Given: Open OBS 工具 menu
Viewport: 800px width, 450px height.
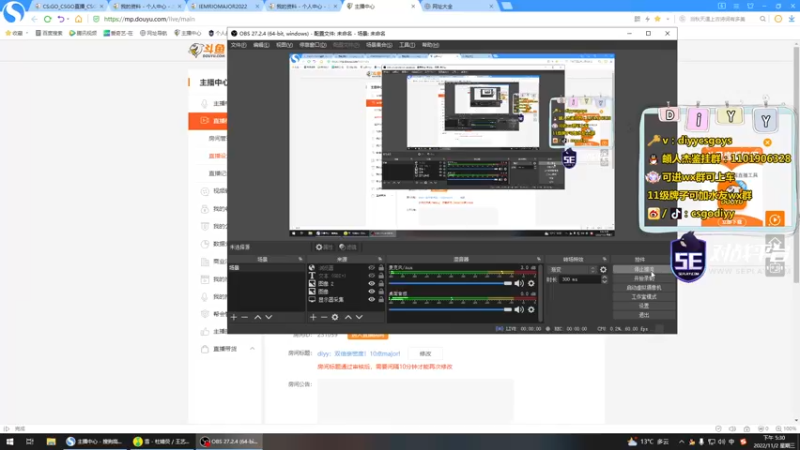Looking at the screenshot, I should point(407,45).
